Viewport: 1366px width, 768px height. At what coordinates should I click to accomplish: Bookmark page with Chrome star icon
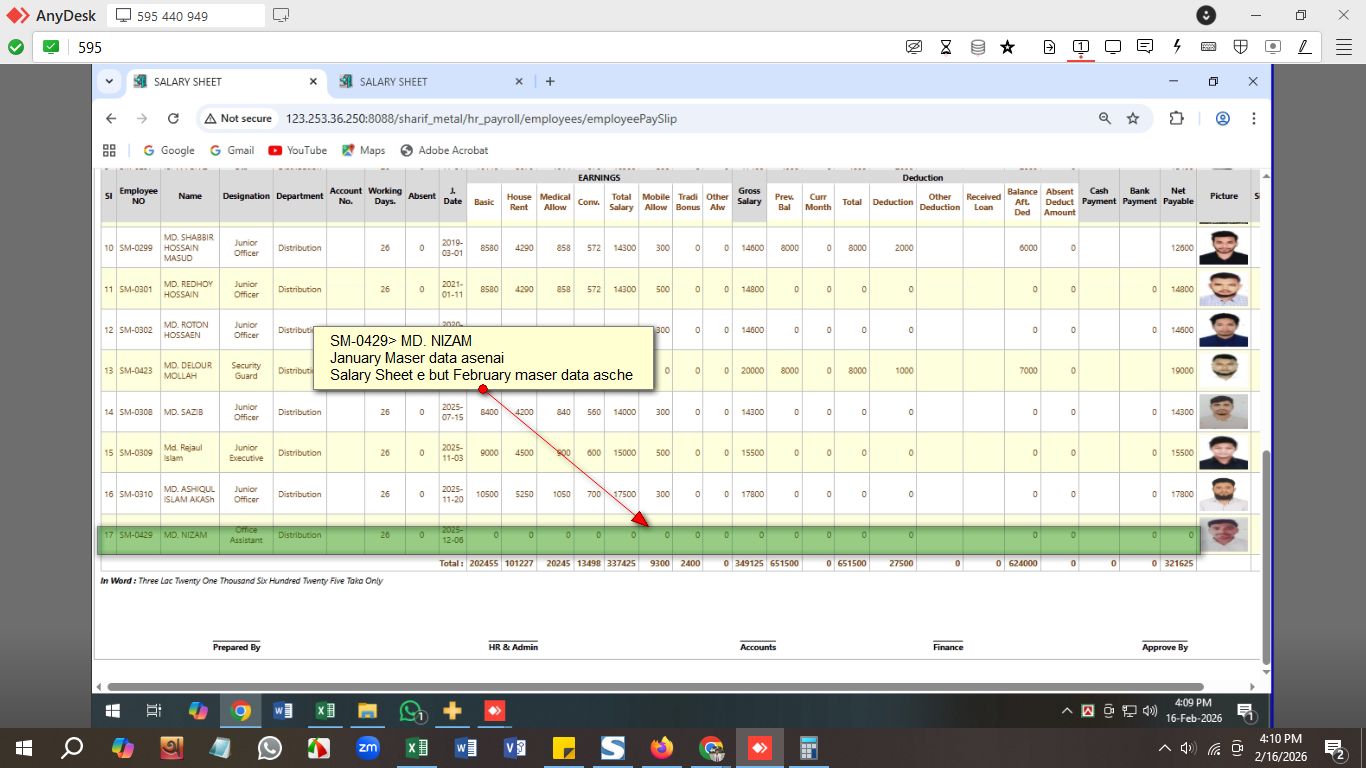click(x=1133, y=118)
